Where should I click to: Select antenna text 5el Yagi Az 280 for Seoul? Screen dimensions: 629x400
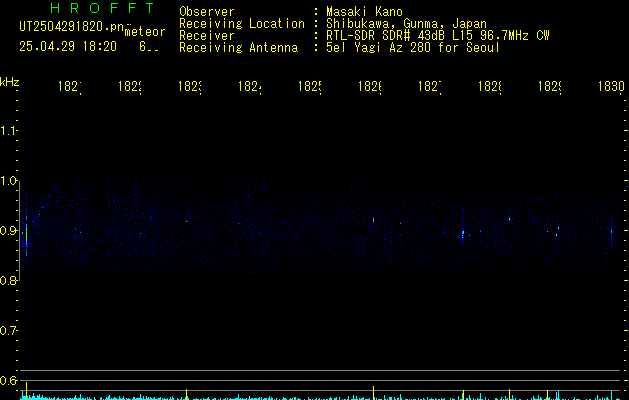pyautogui.click(x=413, y=48)
